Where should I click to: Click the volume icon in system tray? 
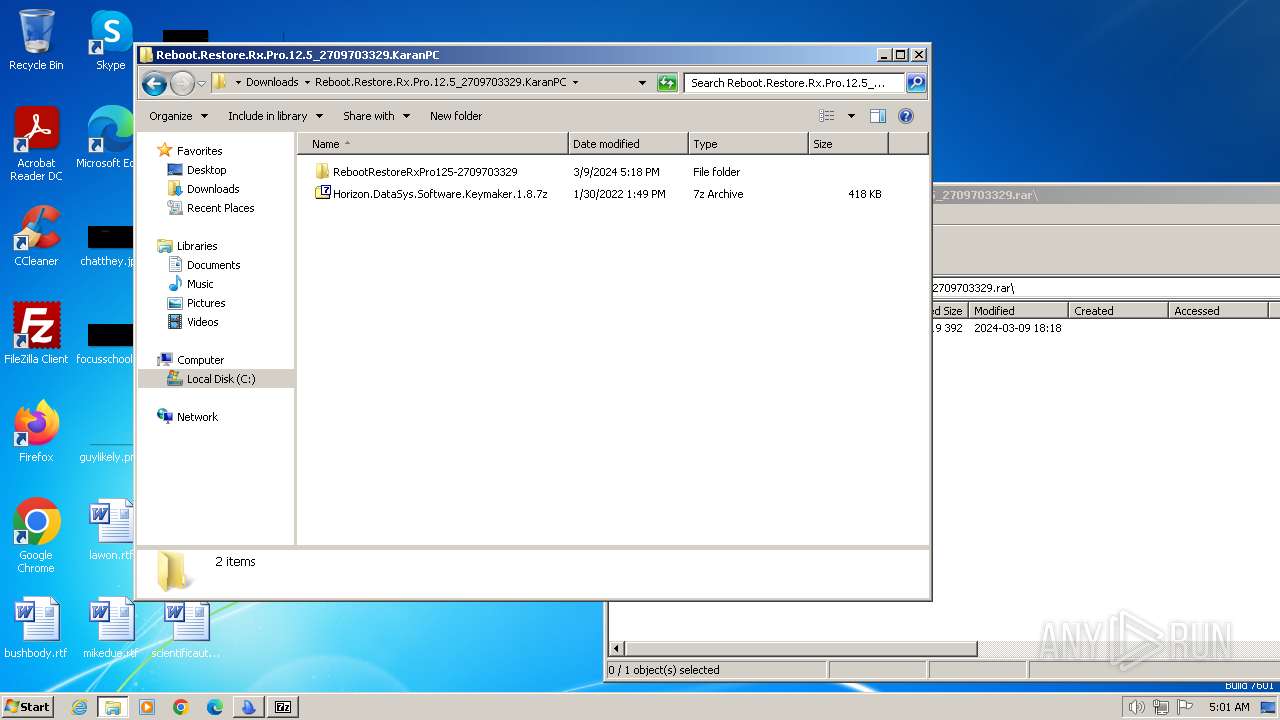pyautogui.click(x=1136, y=707)
